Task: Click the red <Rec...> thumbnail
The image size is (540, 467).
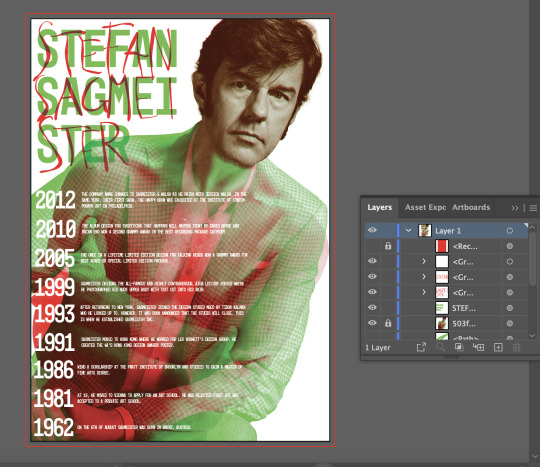Action: [442, 246]
